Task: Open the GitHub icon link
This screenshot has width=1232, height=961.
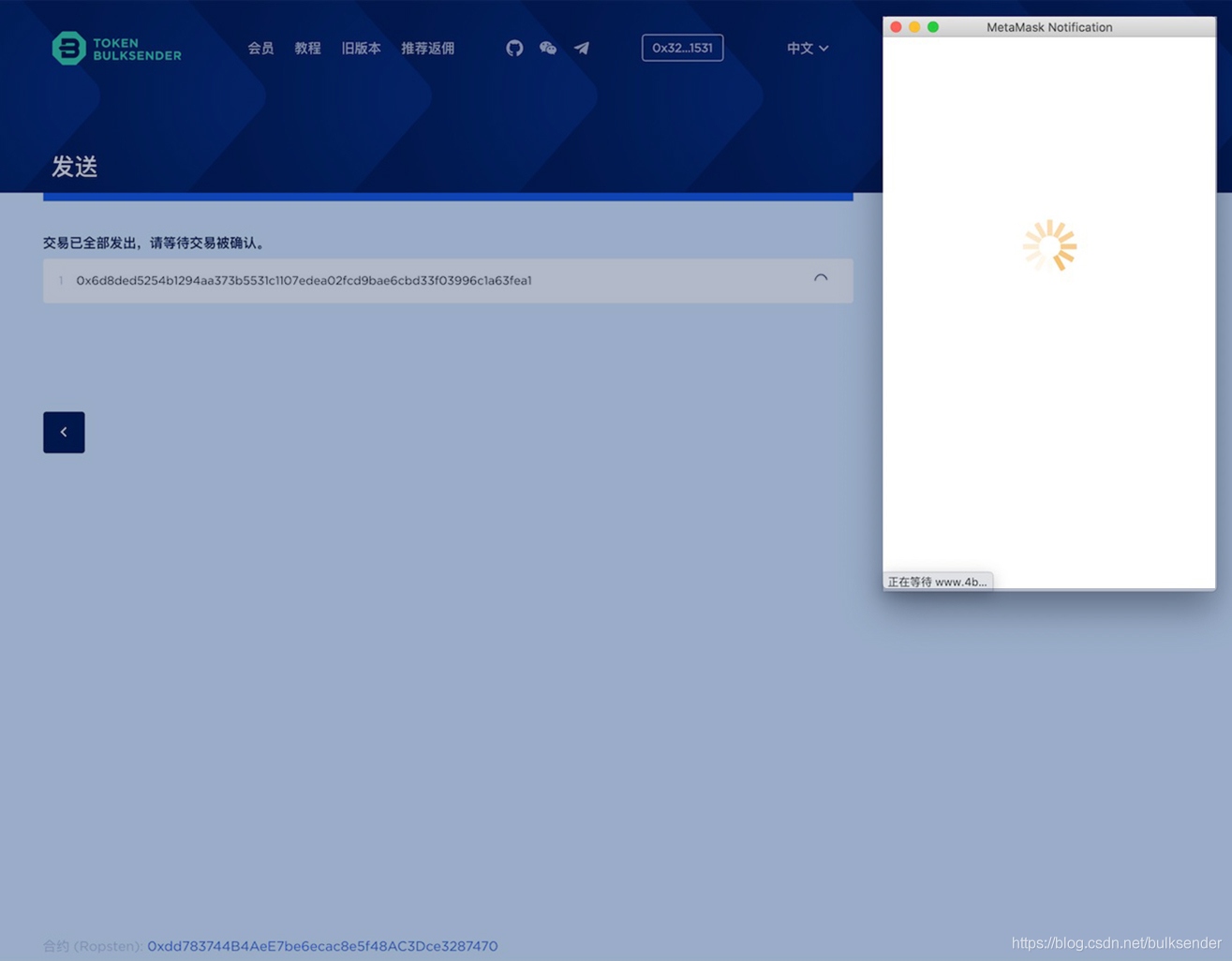Action: [514, 48]
